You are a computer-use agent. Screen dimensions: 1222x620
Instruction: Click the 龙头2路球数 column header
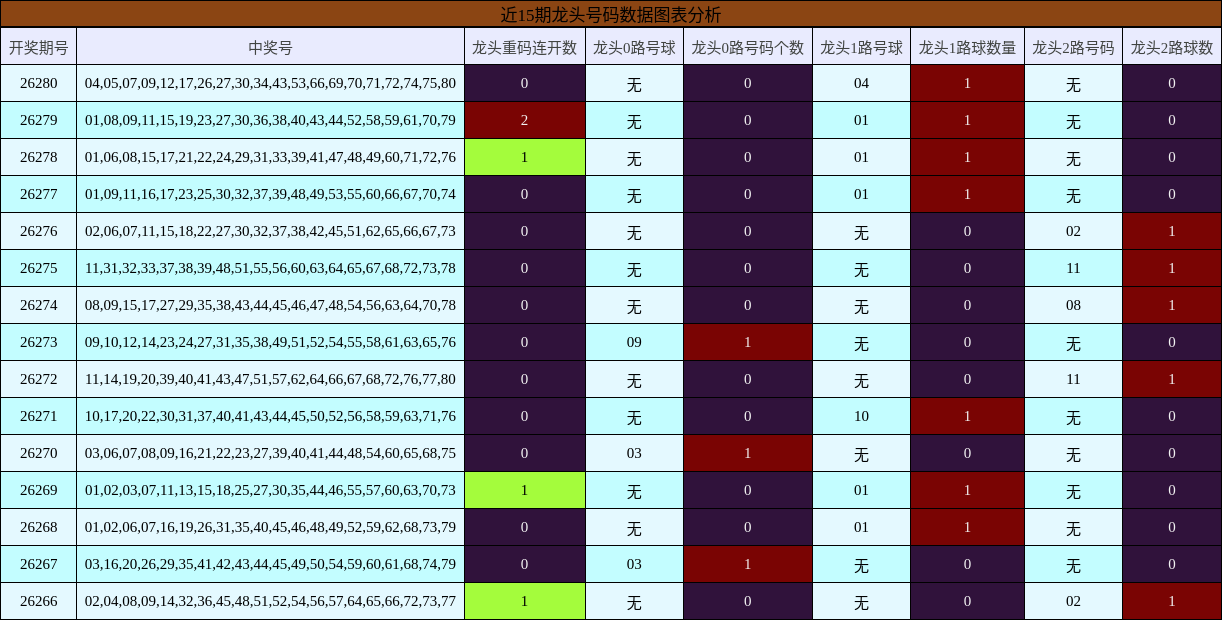[1172, 46]
